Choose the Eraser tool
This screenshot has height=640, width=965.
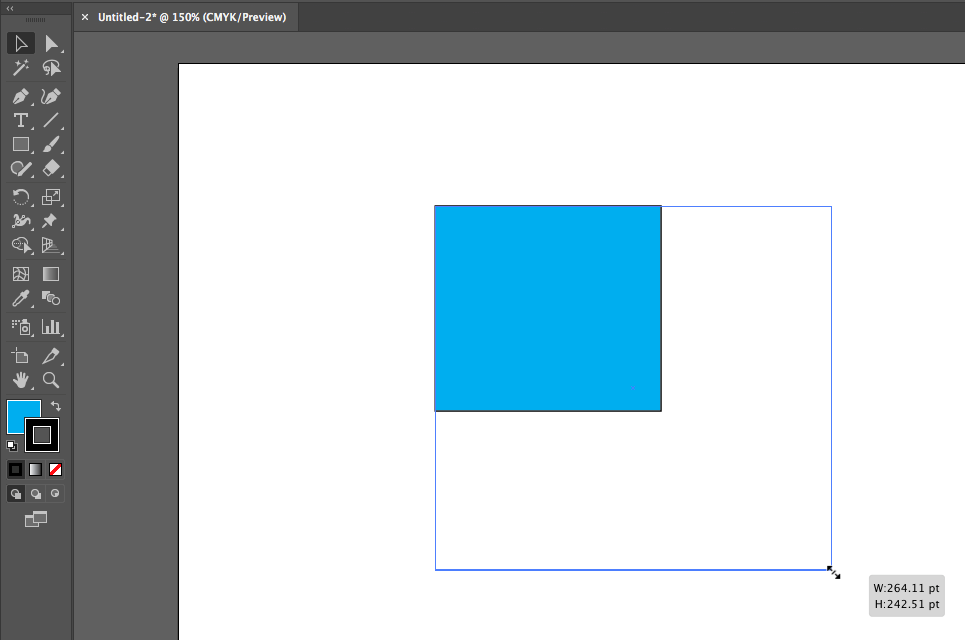[x=51, y=168]
